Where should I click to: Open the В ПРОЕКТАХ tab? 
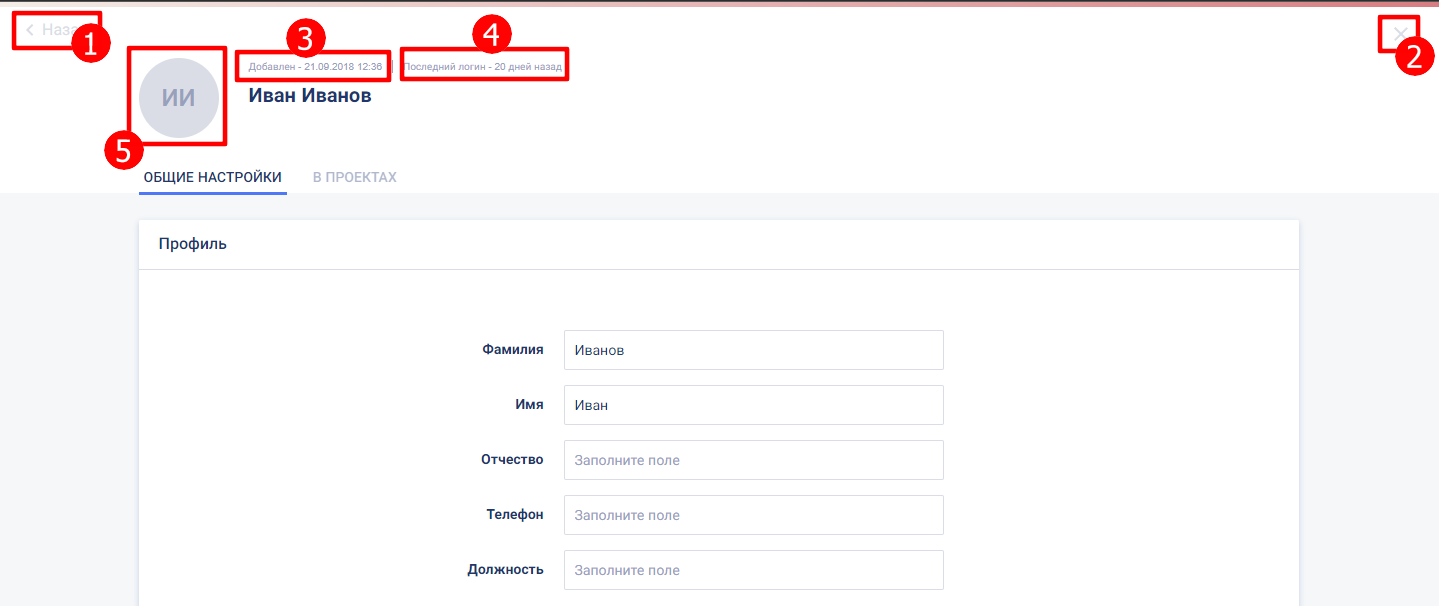[354, 177]
